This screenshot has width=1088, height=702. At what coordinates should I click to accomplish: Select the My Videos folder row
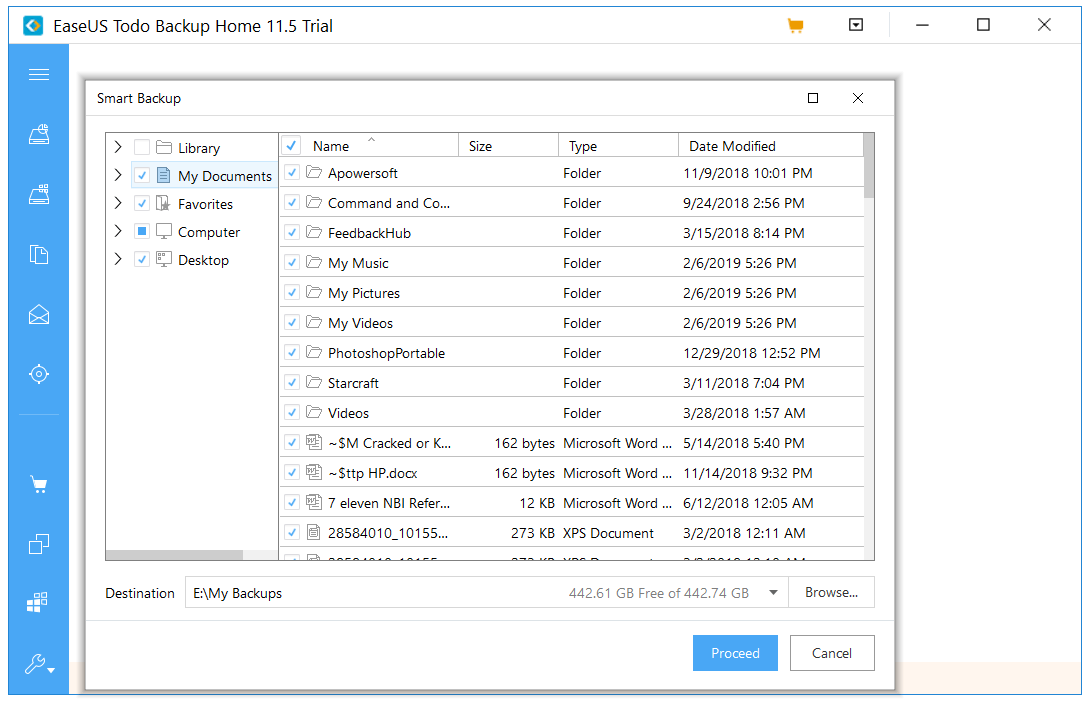[572, 323]
